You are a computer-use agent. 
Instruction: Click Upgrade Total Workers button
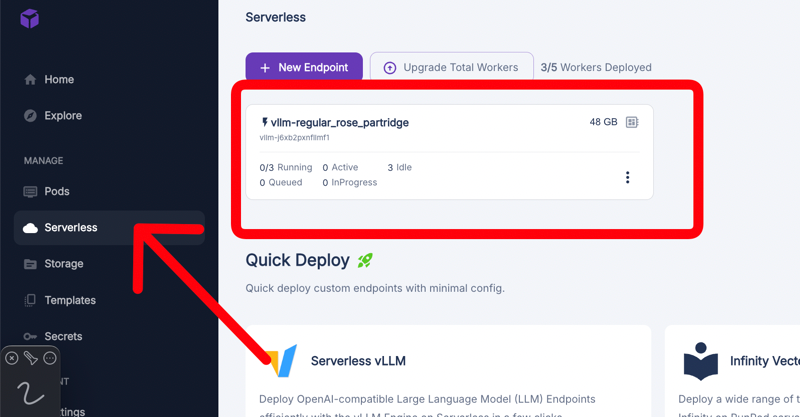(x=452, y=67)
